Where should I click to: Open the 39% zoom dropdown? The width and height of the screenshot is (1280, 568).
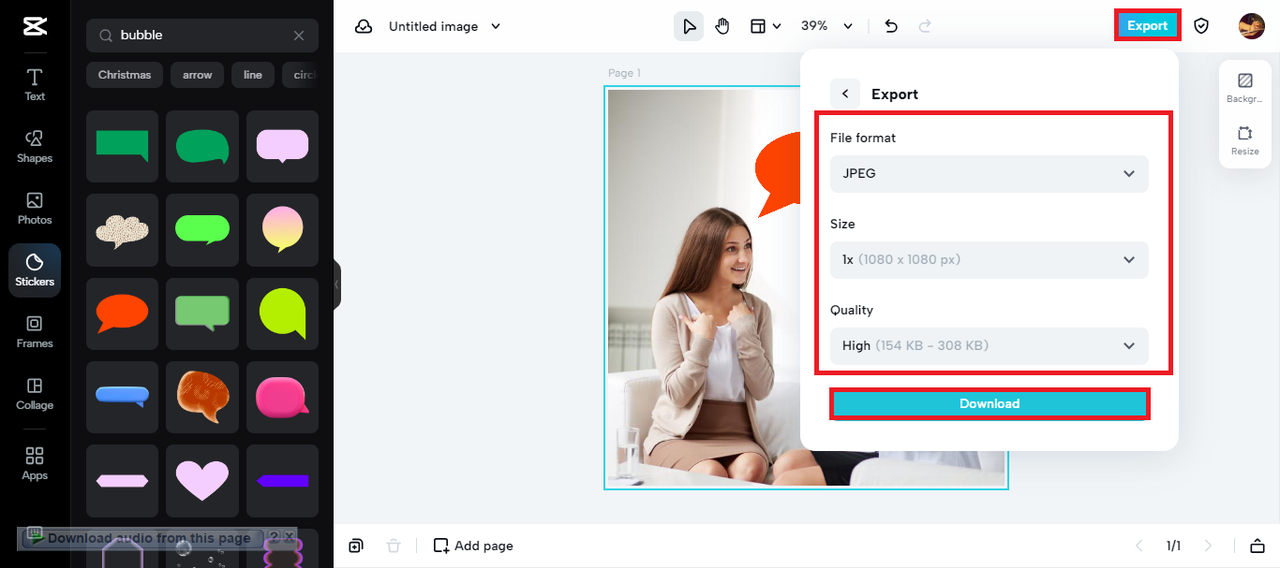point(827,26)
